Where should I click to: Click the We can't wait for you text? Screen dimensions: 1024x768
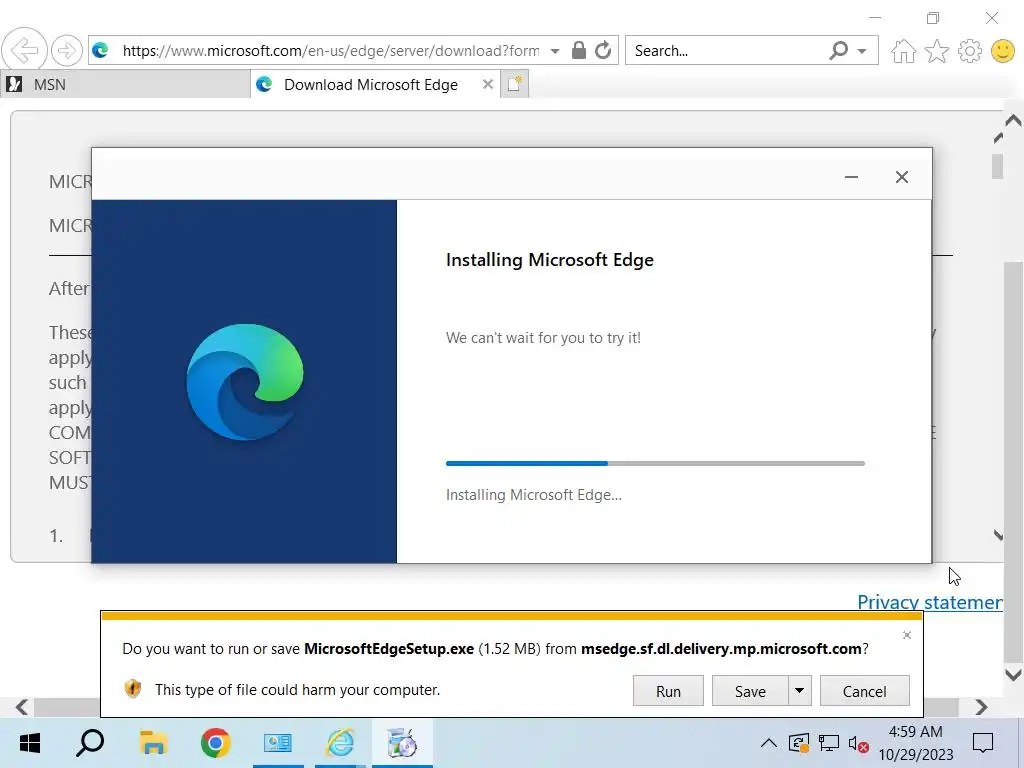[x=543, y=338]
